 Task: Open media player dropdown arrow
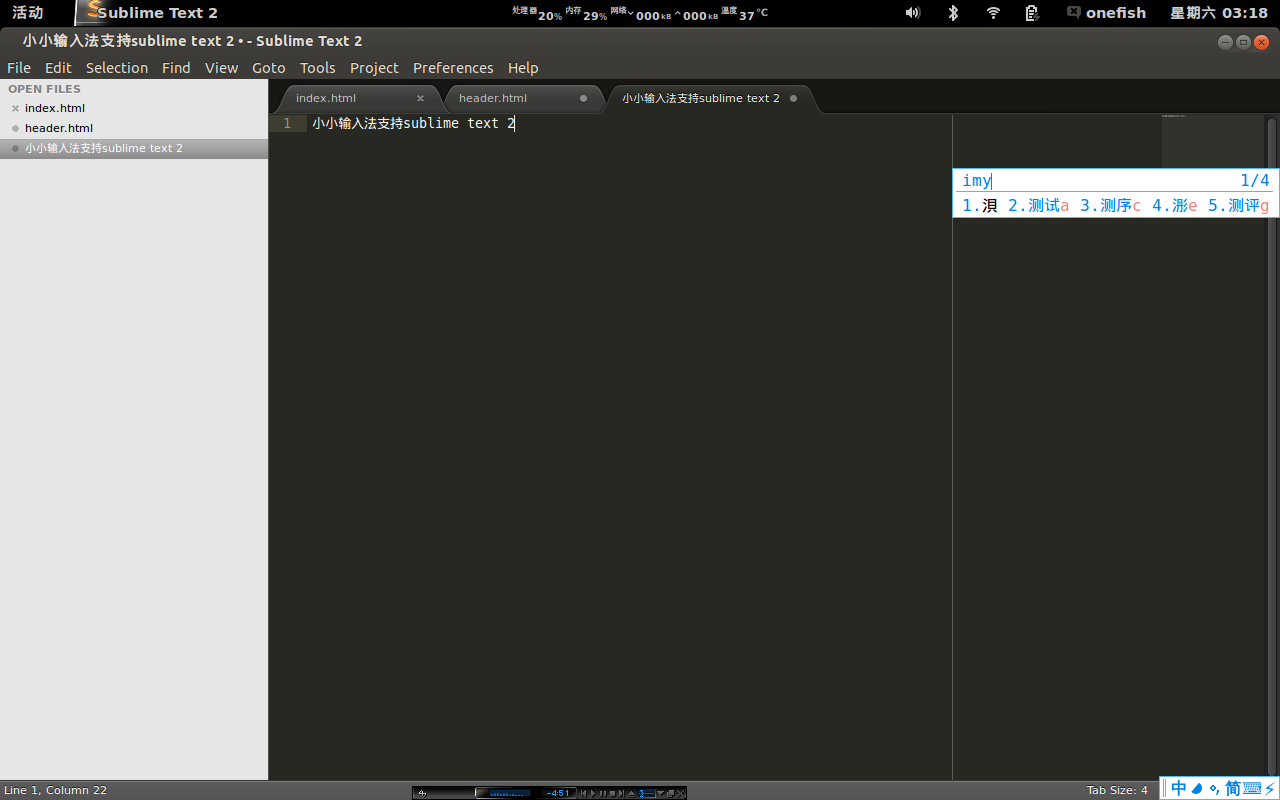click(661, 793)
